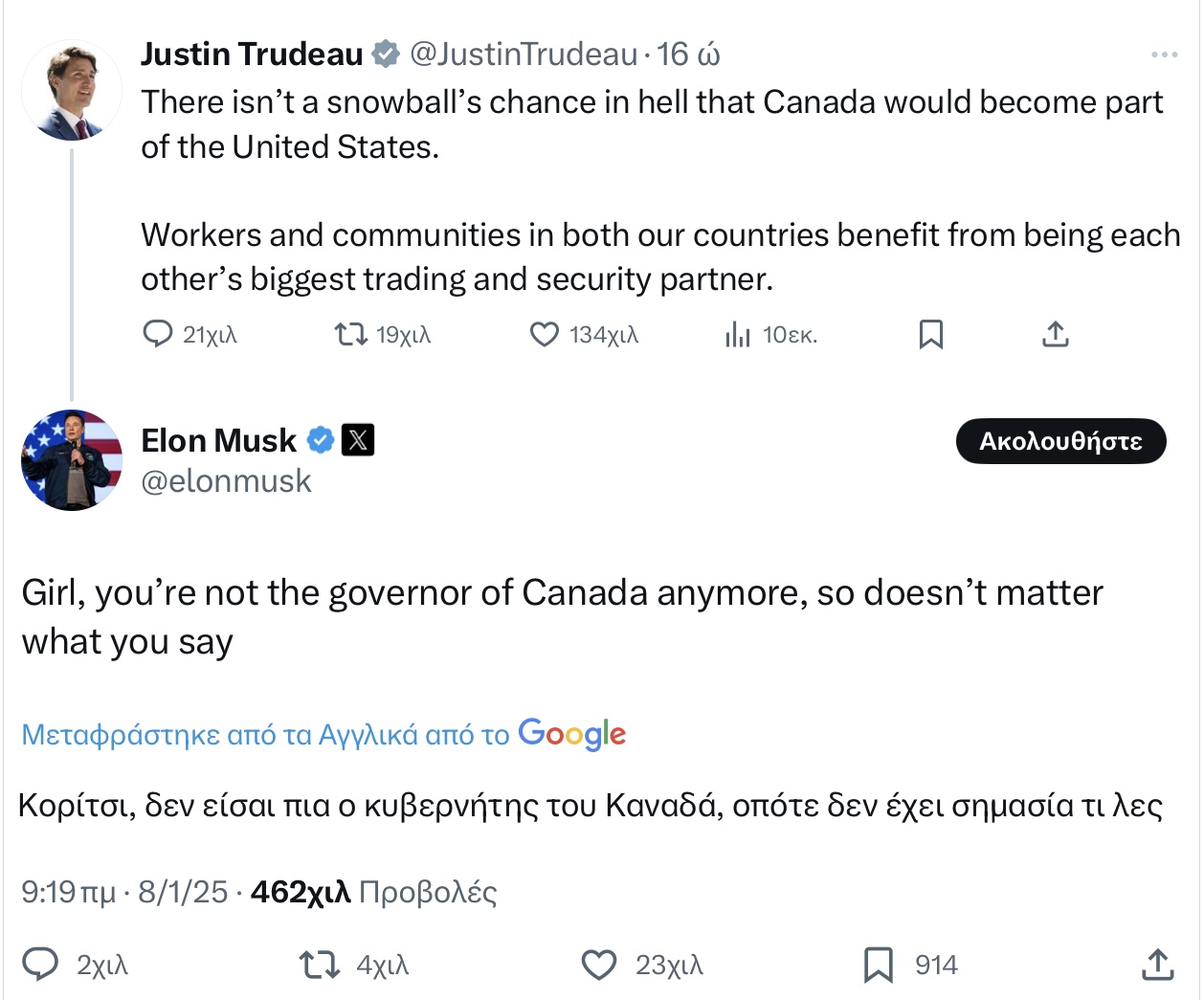
Task: Open more options on Trudeau's tweet
Action: (x=1164, y=55)
